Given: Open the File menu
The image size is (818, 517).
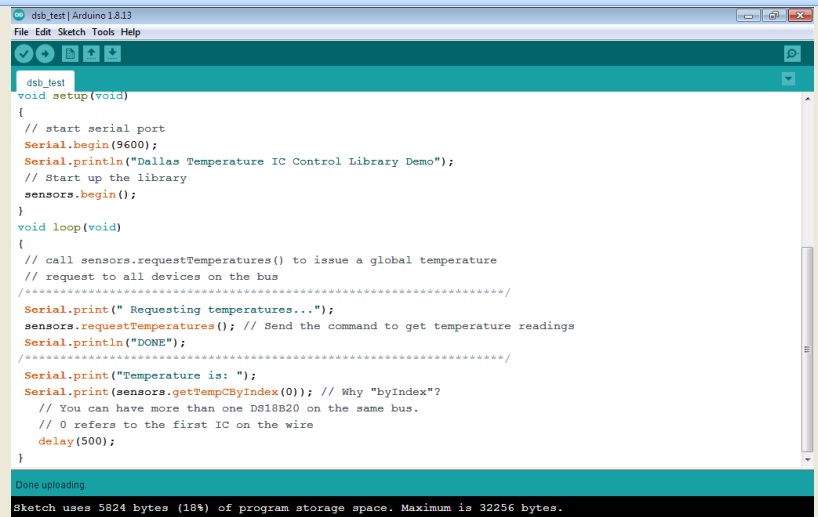Looking at the screenshot, I should 21,32.
